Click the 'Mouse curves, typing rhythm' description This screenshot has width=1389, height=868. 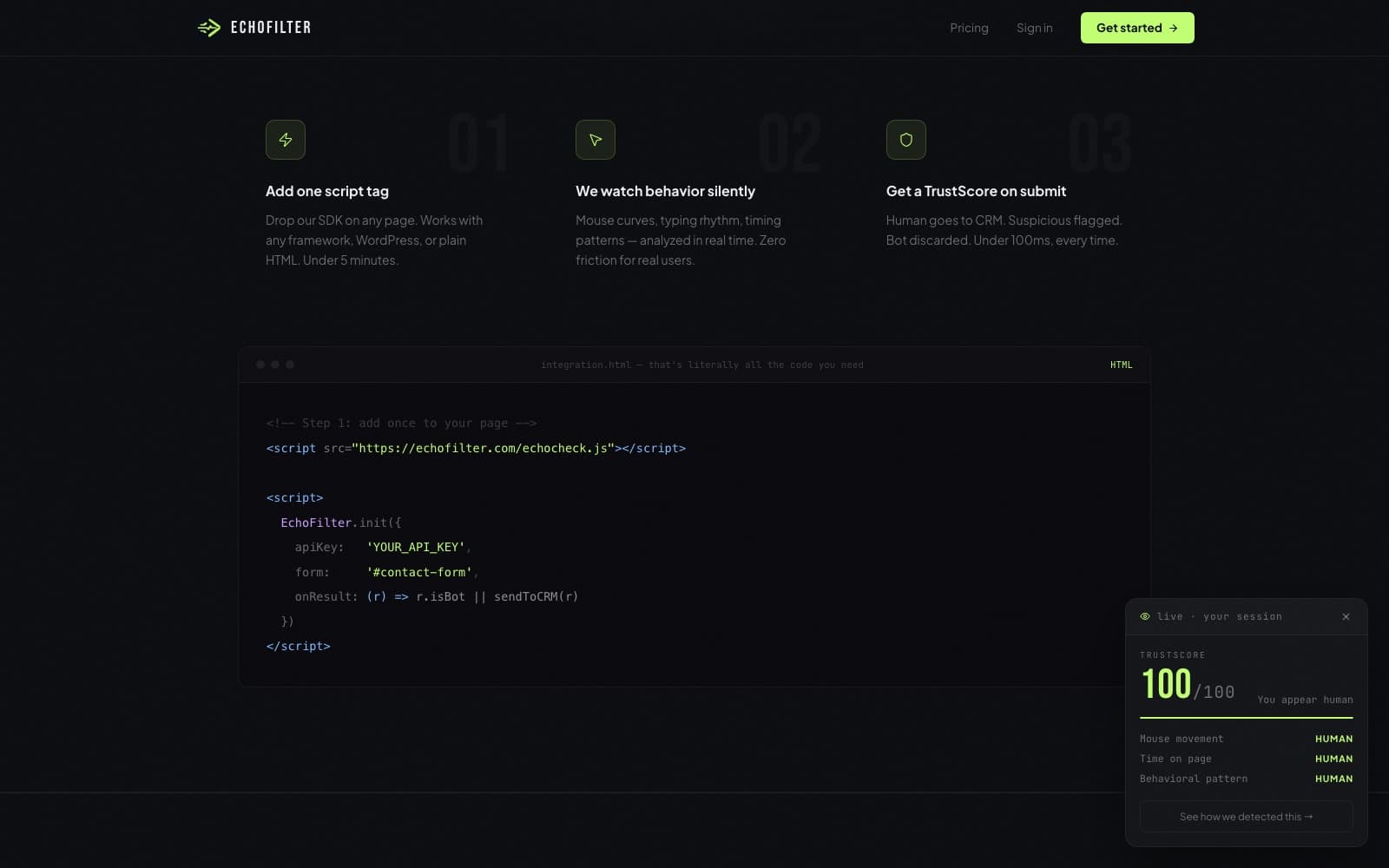681,240
